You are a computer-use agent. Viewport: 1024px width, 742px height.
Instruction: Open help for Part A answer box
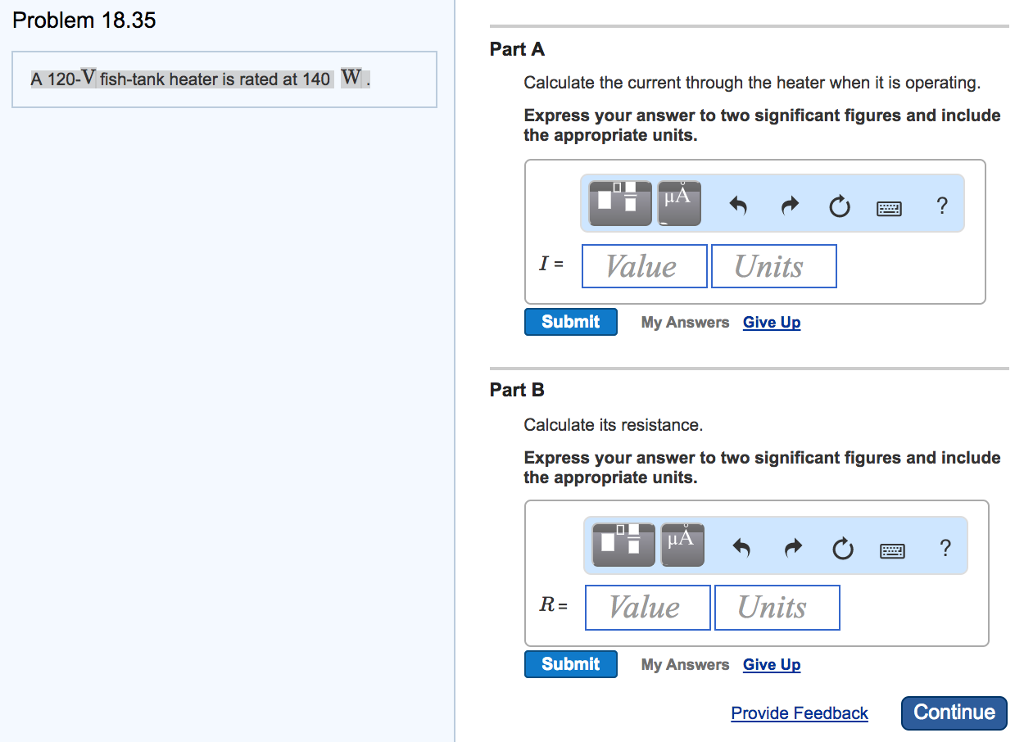[941, 207]
